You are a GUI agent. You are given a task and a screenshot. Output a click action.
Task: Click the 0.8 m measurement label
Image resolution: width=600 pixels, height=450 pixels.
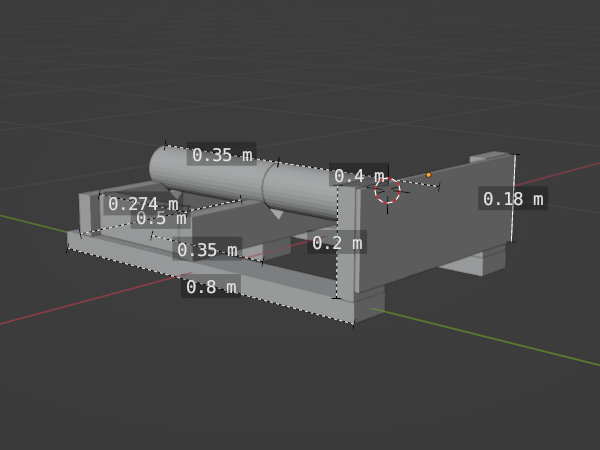(x=211, y=287)
